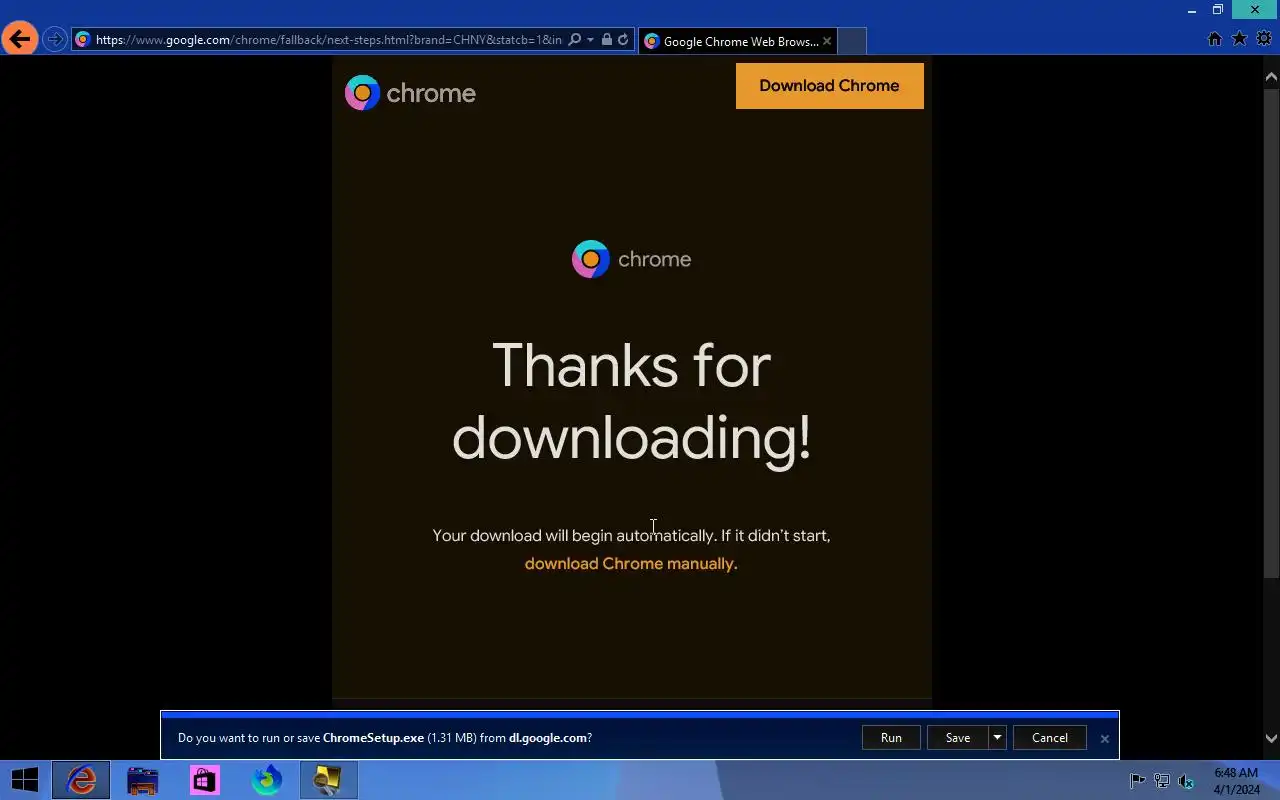Click Cancel in the download notification bar
The height and width of the screenshot is (800, 1280).
click(1050, 738)
